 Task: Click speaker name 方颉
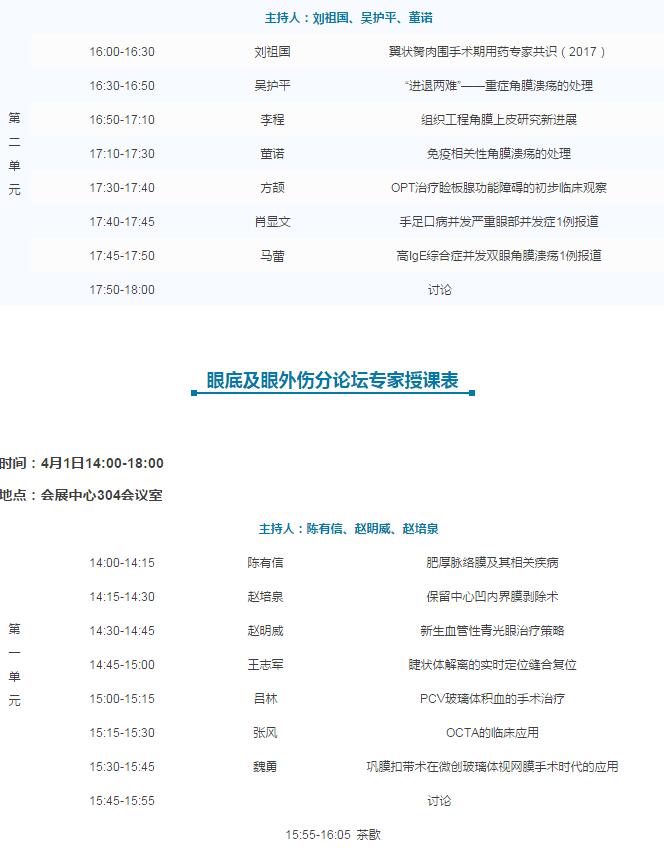pyautogui.click(x=272, y=188)
